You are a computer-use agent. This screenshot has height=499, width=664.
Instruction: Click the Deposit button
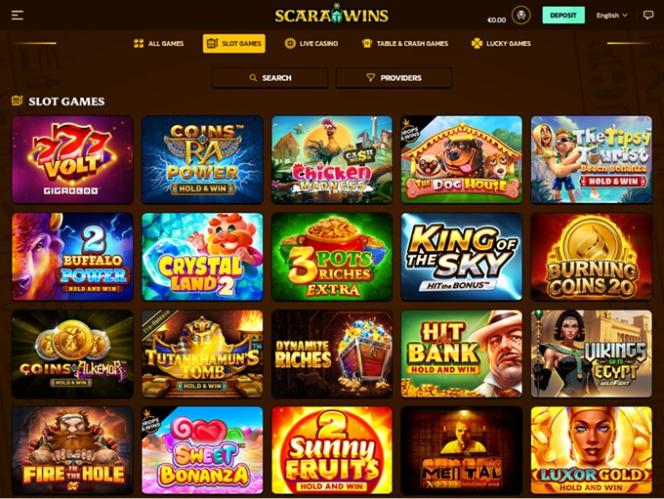pyautogui.click(x=563, y=15)
